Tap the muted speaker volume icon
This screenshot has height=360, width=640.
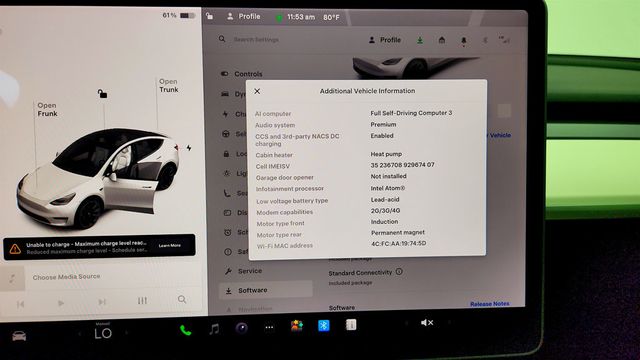pyautogui.click(x=427, y=323)
